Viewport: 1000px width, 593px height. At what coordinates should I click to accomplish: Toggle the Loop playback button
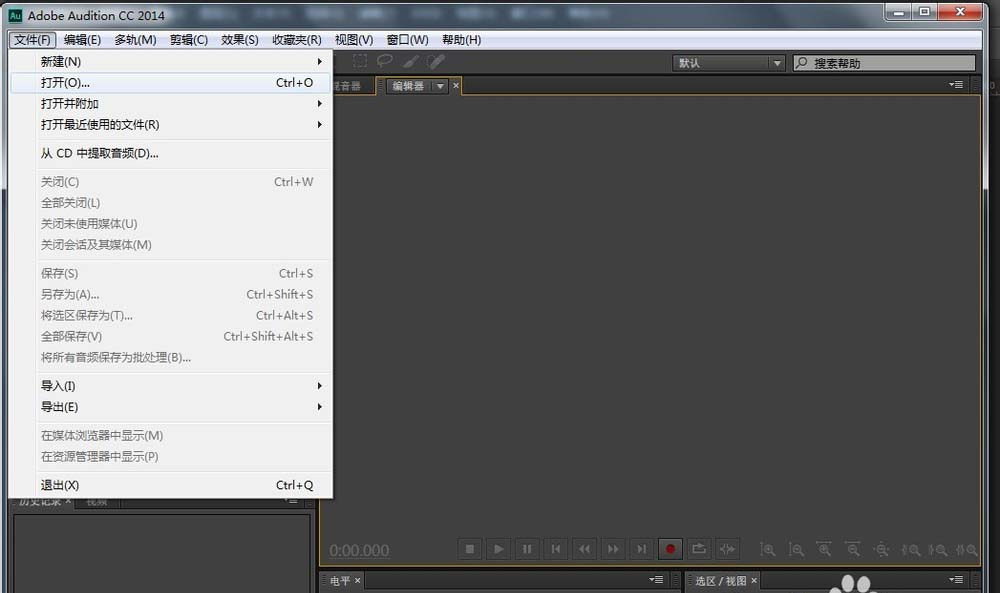coord(699,549)
